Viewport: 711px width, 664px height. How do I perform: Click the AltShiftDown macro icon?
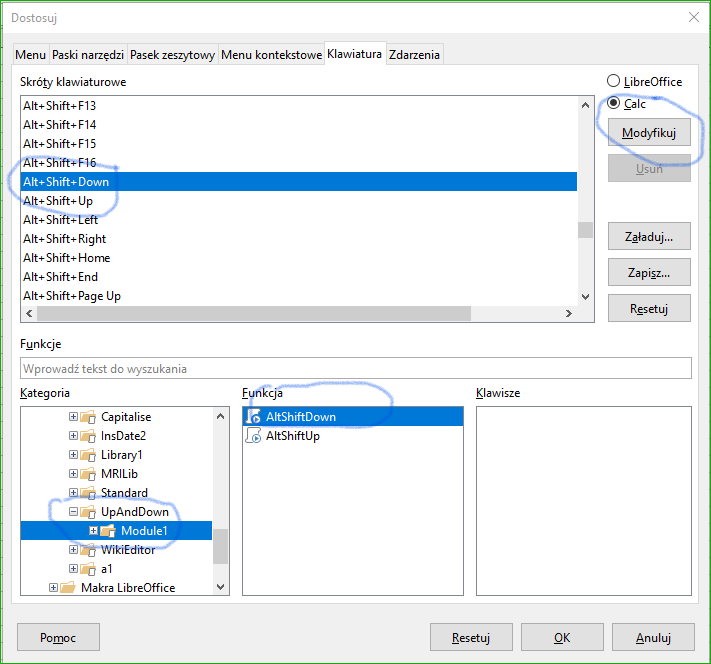(254, 417)
